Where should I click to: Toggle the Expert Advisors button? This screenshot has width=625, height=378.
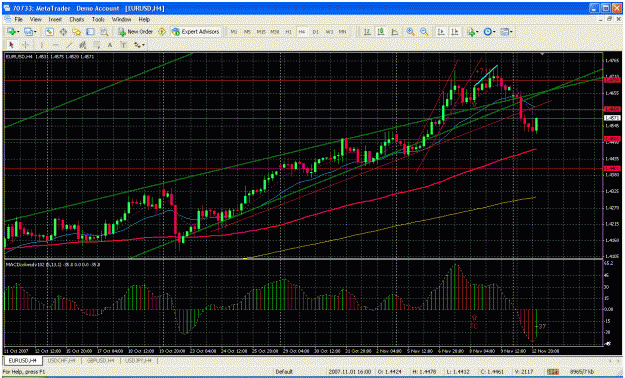(x=196, y=32)
